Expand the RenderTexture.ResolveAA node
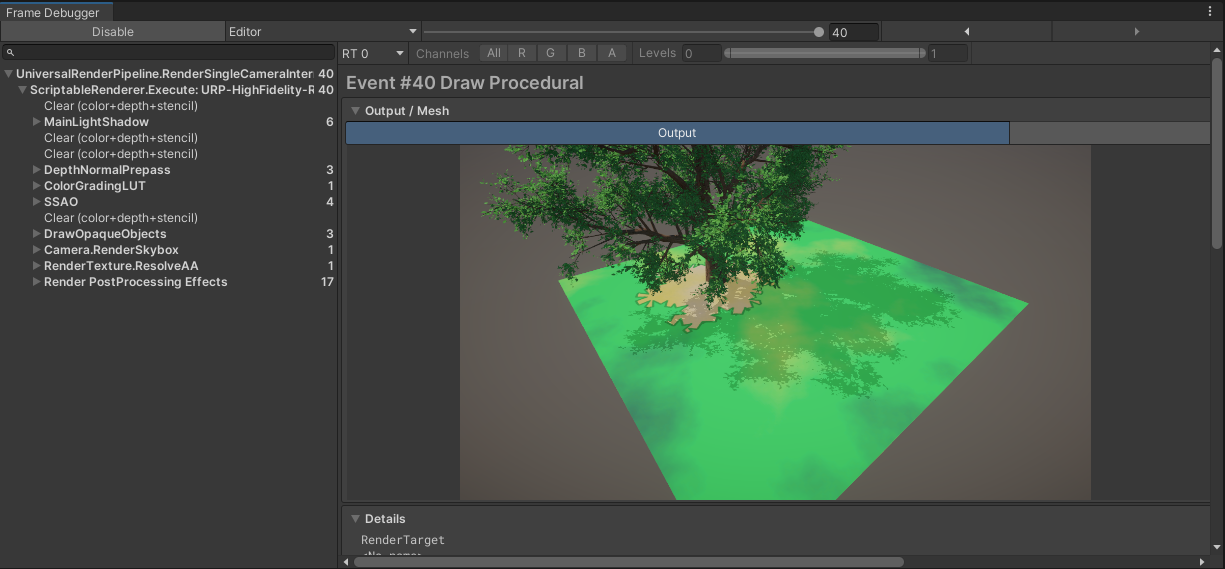The height and width of the screenshot is (569, 1225). point(36,266)
